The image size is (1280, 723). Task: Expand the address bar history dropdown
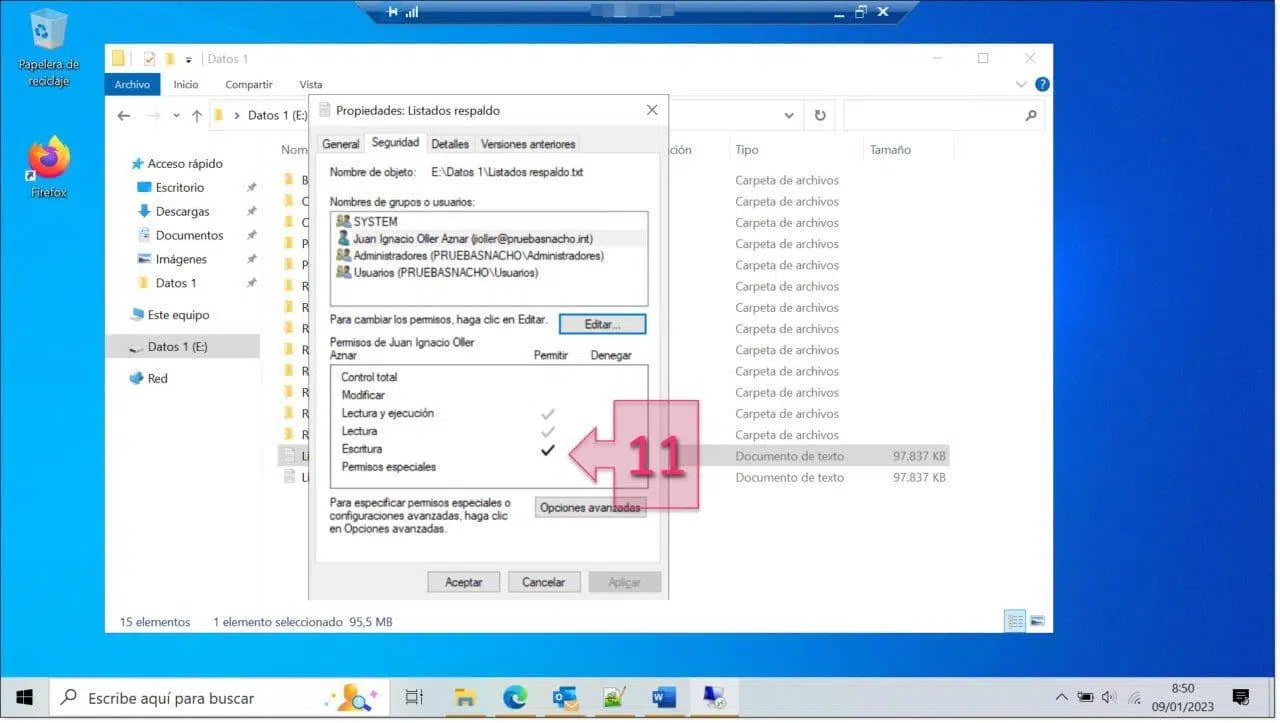pyautogui.click(x=788, y=116)
